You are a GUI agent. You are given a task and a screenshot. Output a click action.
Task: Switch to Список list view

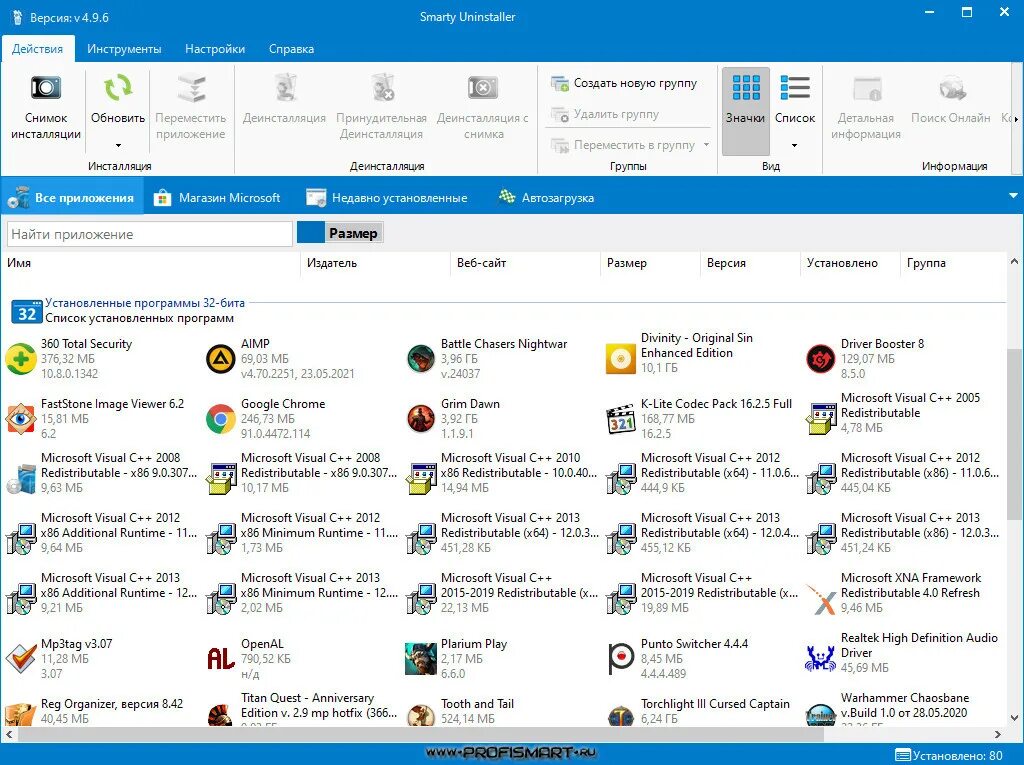pos(795,99)
